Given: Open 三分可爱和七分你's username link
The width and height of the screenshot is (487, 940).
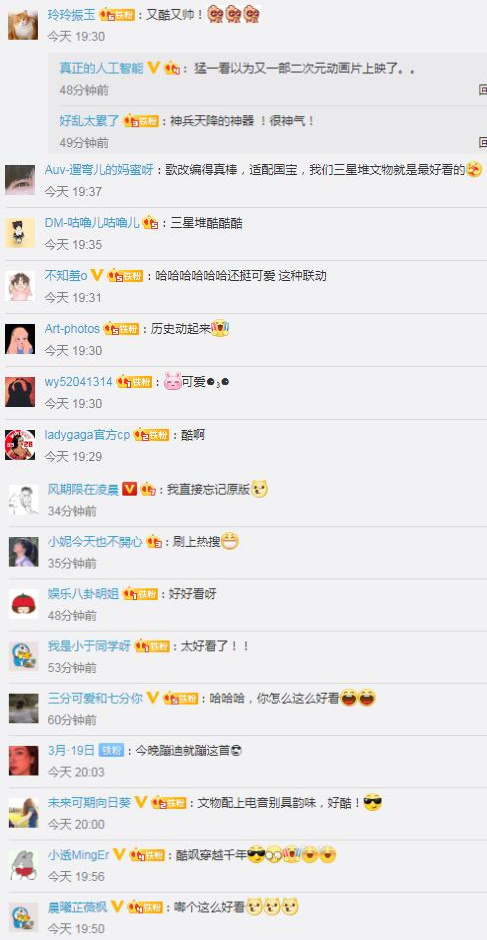Looking at the screenshot, I should (x=95, y=698).
